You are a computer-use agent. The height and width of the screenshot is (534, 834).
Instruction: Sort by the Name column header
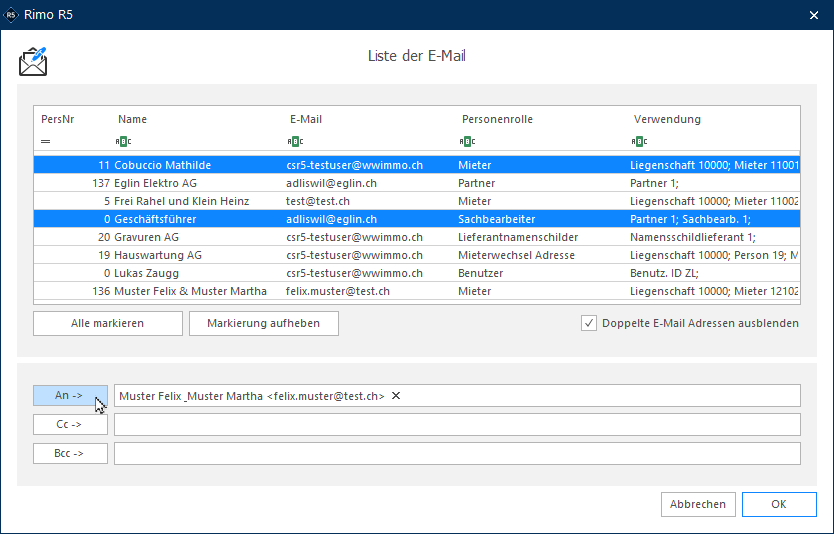[x=132, y=119]
